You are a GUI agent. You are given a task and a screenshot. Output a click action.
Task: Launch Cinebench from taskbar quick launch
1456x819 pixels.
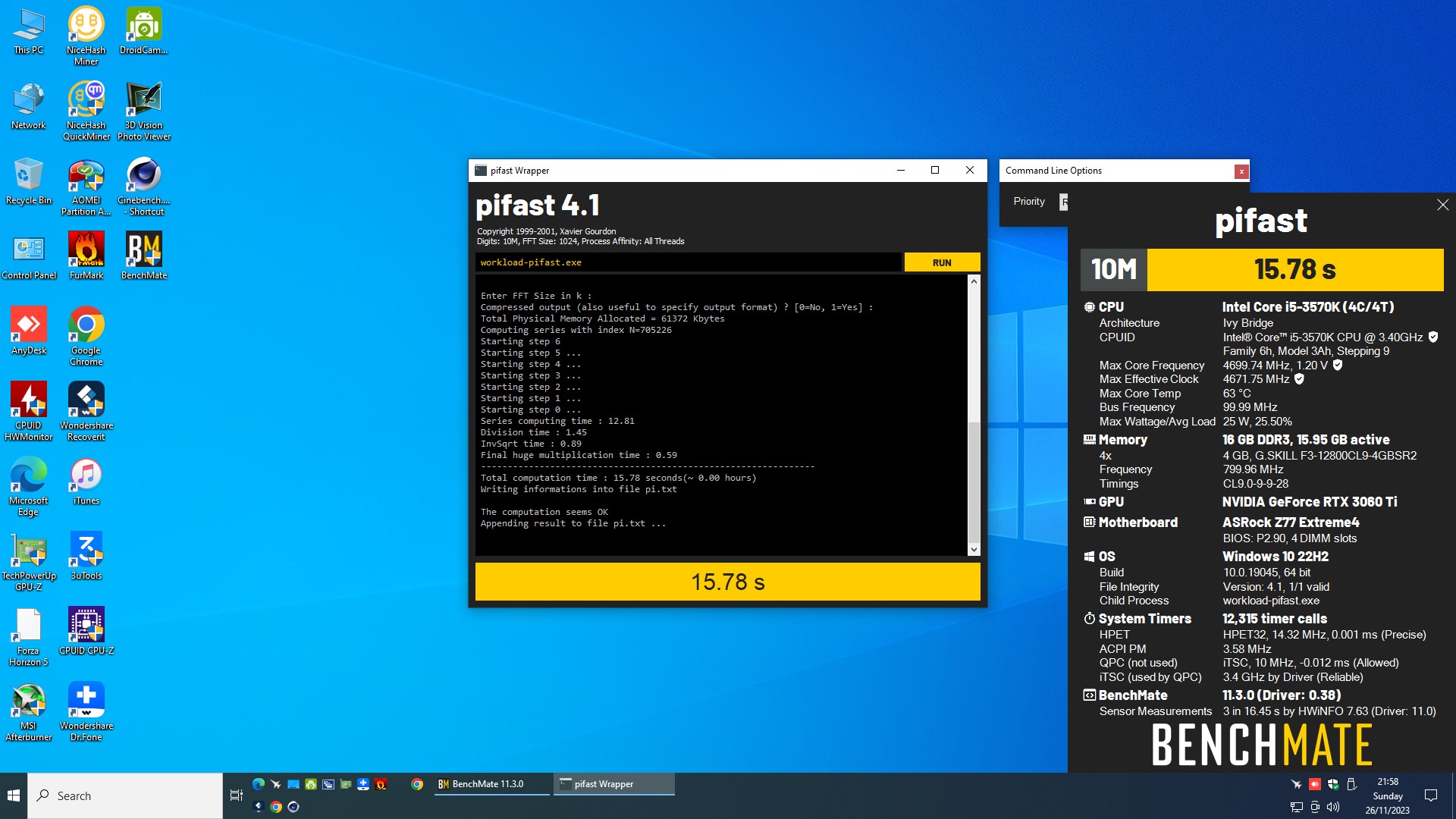pos(293,807)
